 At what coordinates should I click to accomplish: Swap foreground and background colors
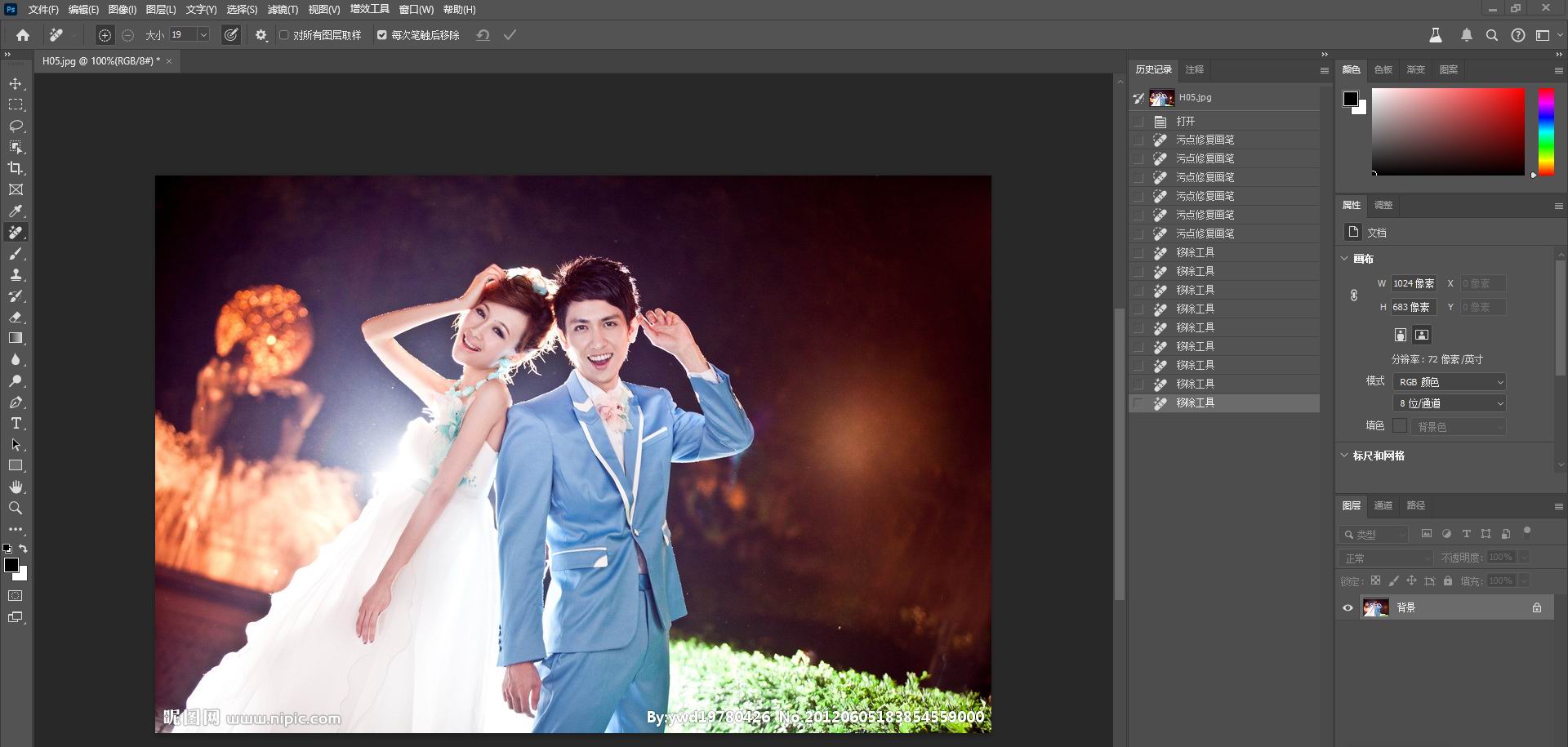click(x=23, y=549)
